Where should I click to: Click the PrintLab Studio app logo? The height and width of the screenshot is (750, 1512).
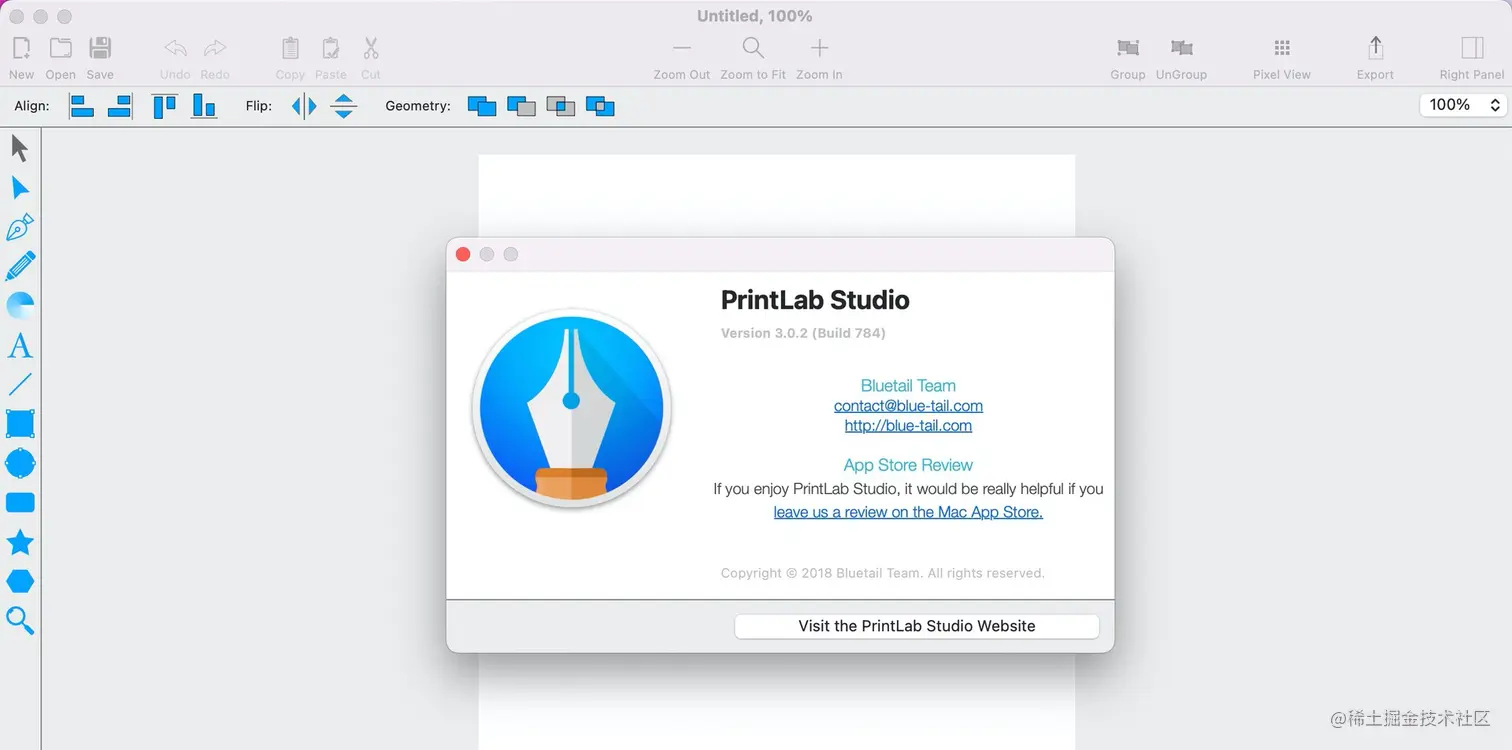(571, 408)
